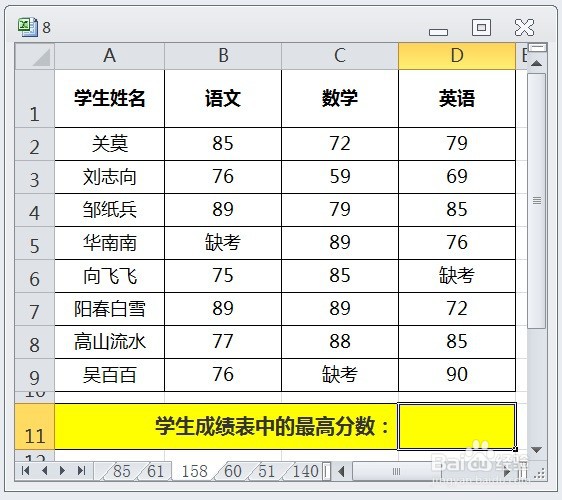Select 华南南's '缺考' cell in 语文 column
The width and height of the screenshot is (562, 500).
click(x=223, y=243)
